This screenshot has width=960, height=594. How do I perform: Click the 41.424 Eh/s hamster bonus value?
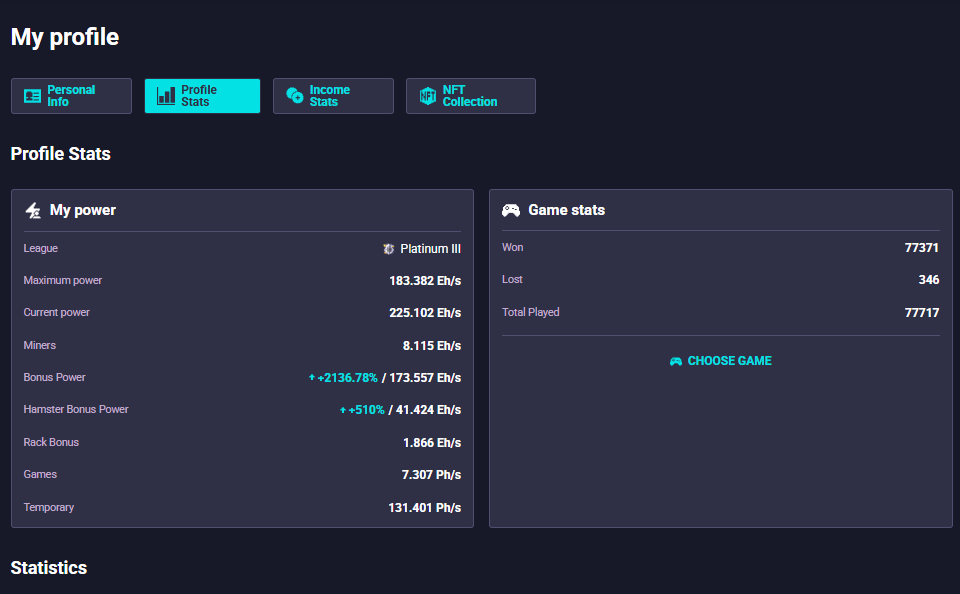429,410
